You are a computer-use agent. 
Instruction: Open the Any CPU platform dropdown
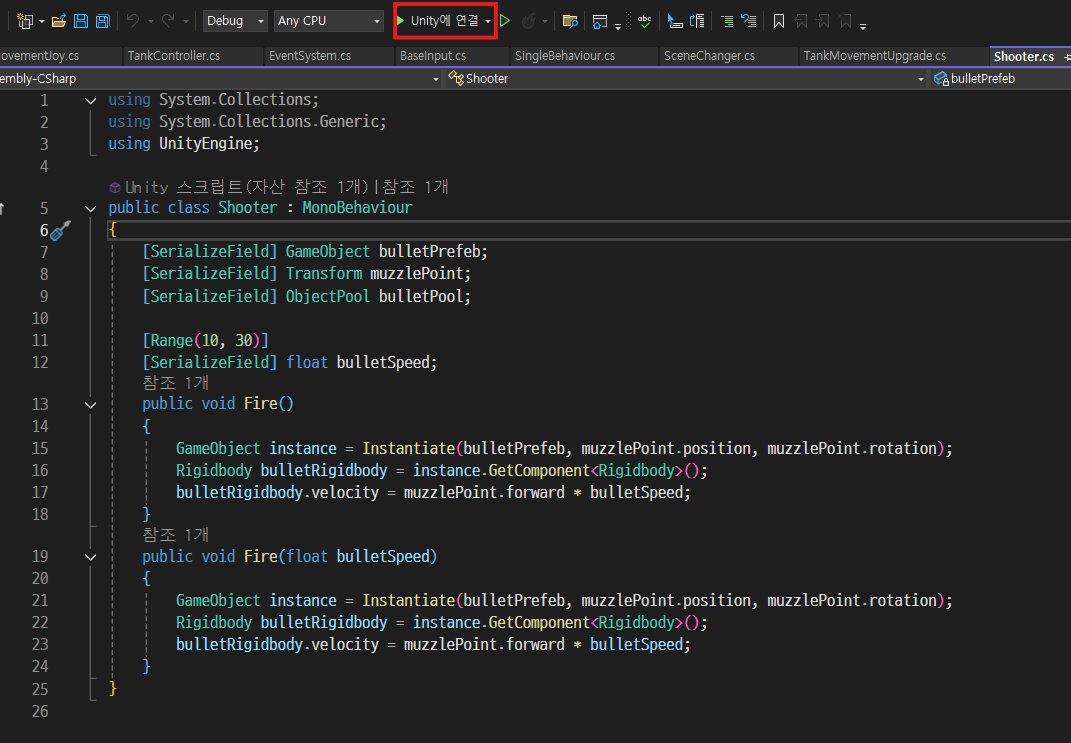329,21
